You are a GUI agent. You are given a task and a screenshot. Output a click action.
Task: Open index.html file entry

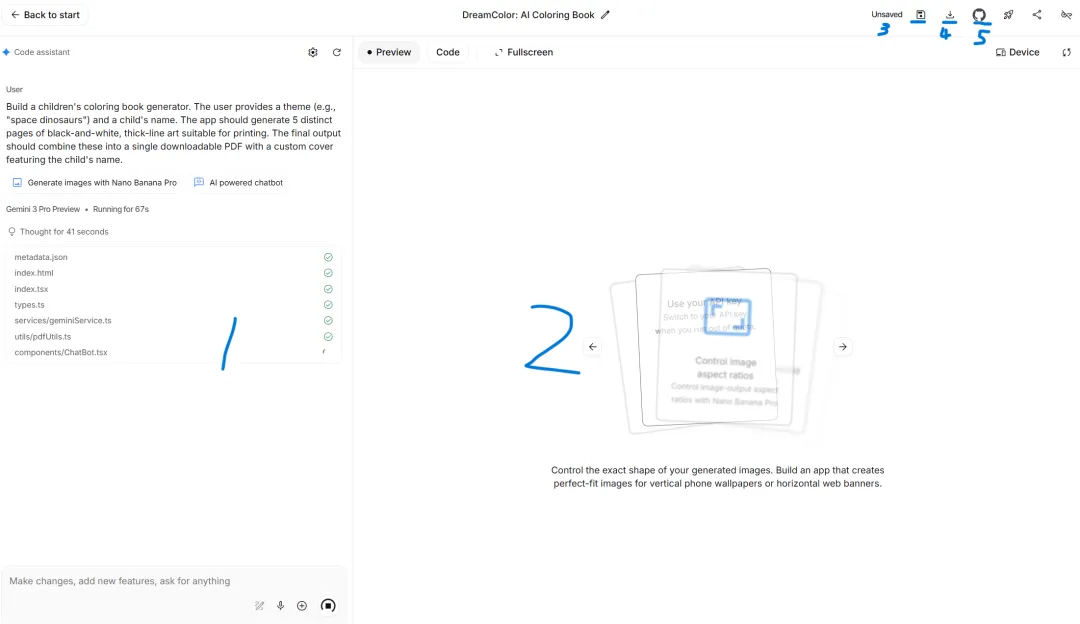click(174, 273)
